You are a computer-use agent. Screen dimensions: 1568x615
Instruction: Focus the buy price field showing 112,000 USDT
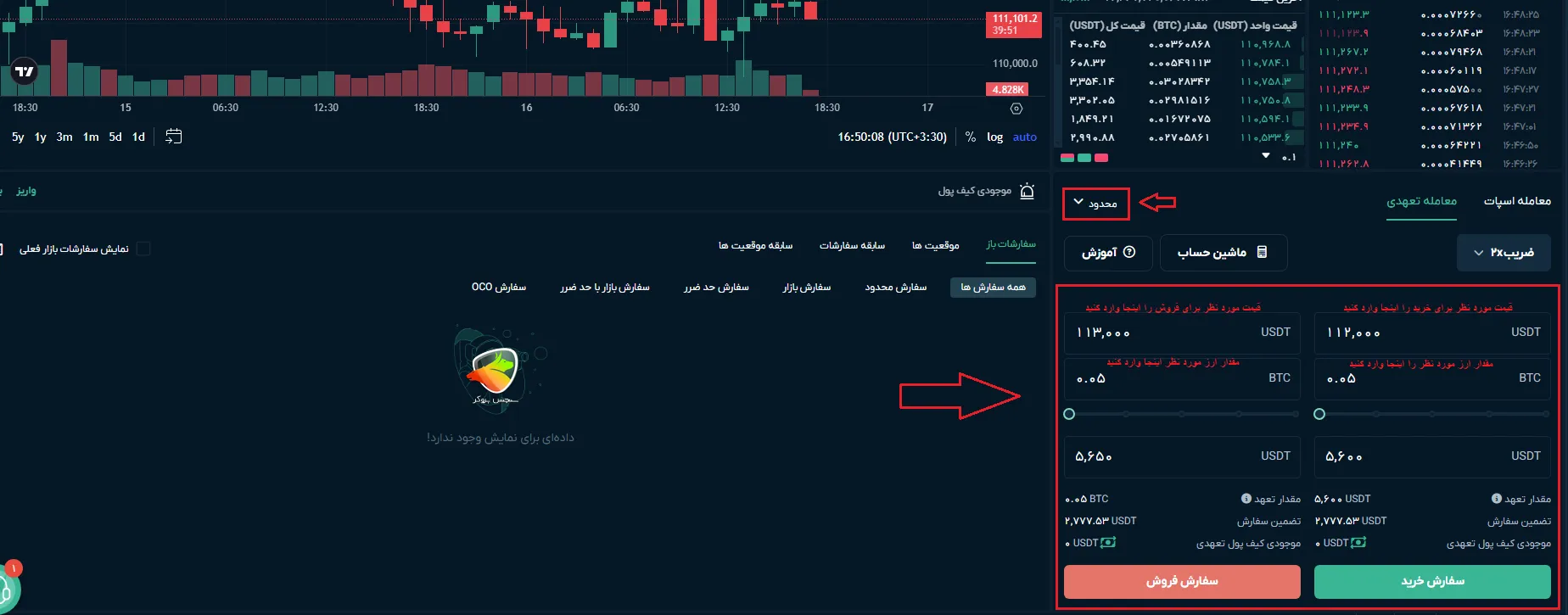(x=1432, y=333)
